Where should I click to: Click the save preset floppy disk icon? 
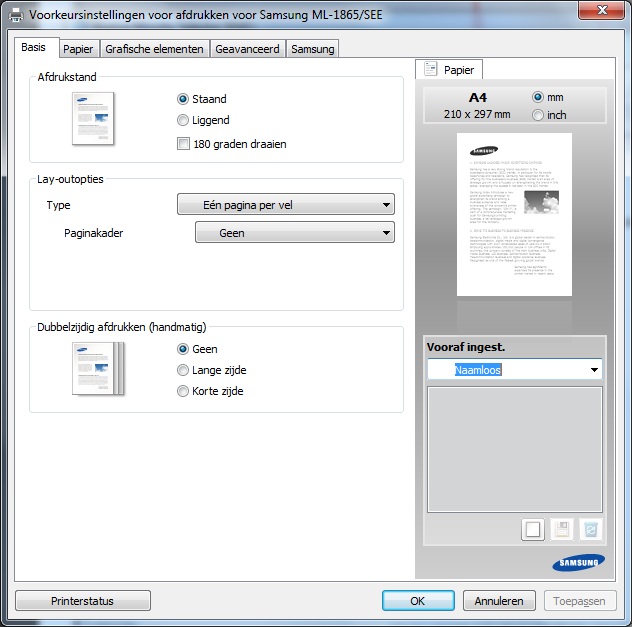562,530
